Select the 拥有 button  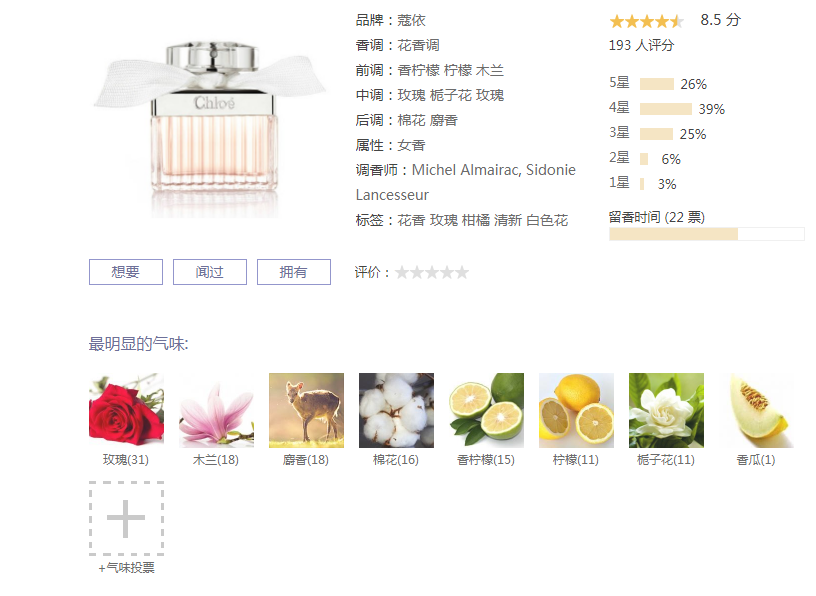click(294, 272)
